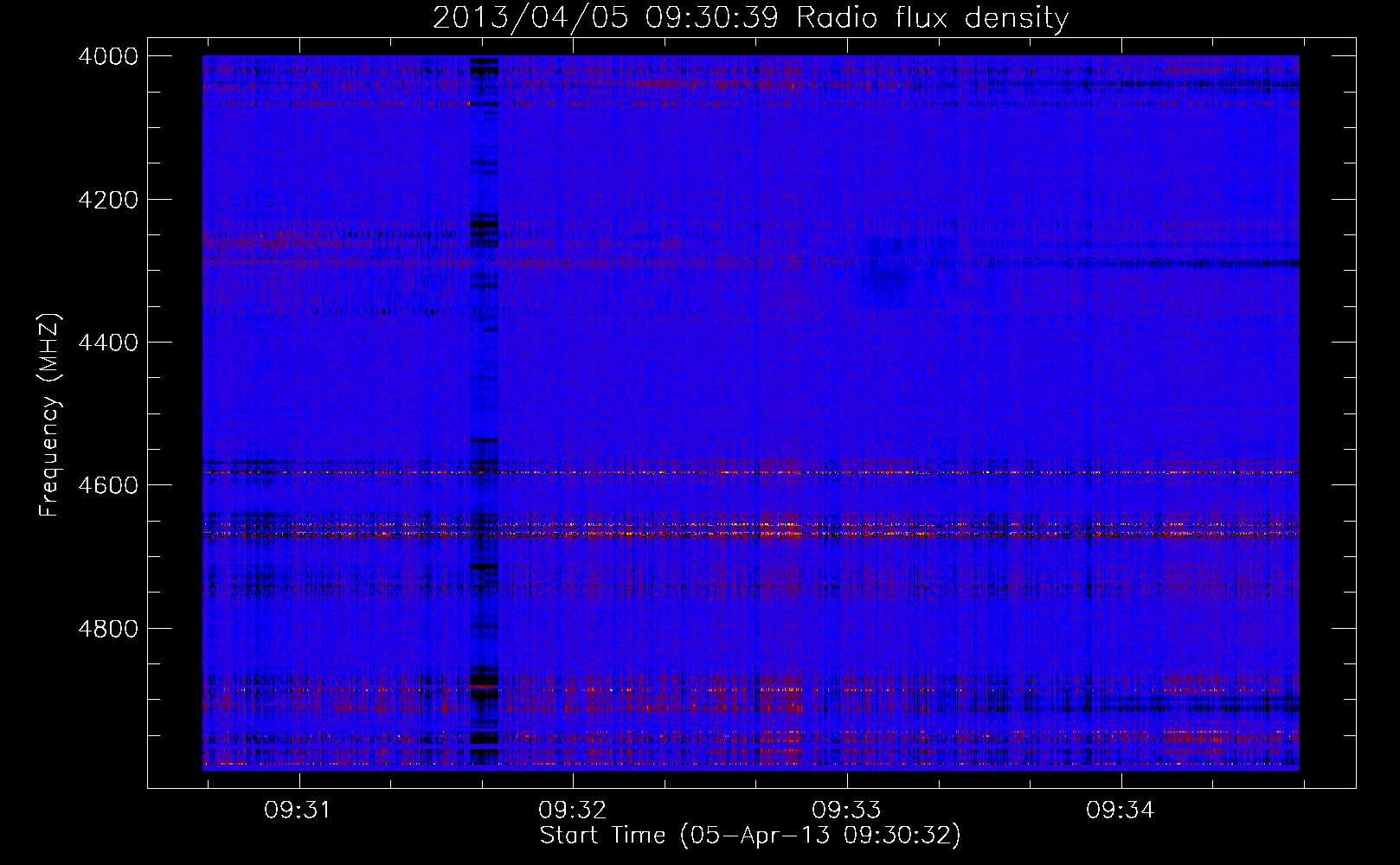
Task: Select the "Start Time (05-Apr-13 09:30:32)" axis title
Action: (750, 836)
